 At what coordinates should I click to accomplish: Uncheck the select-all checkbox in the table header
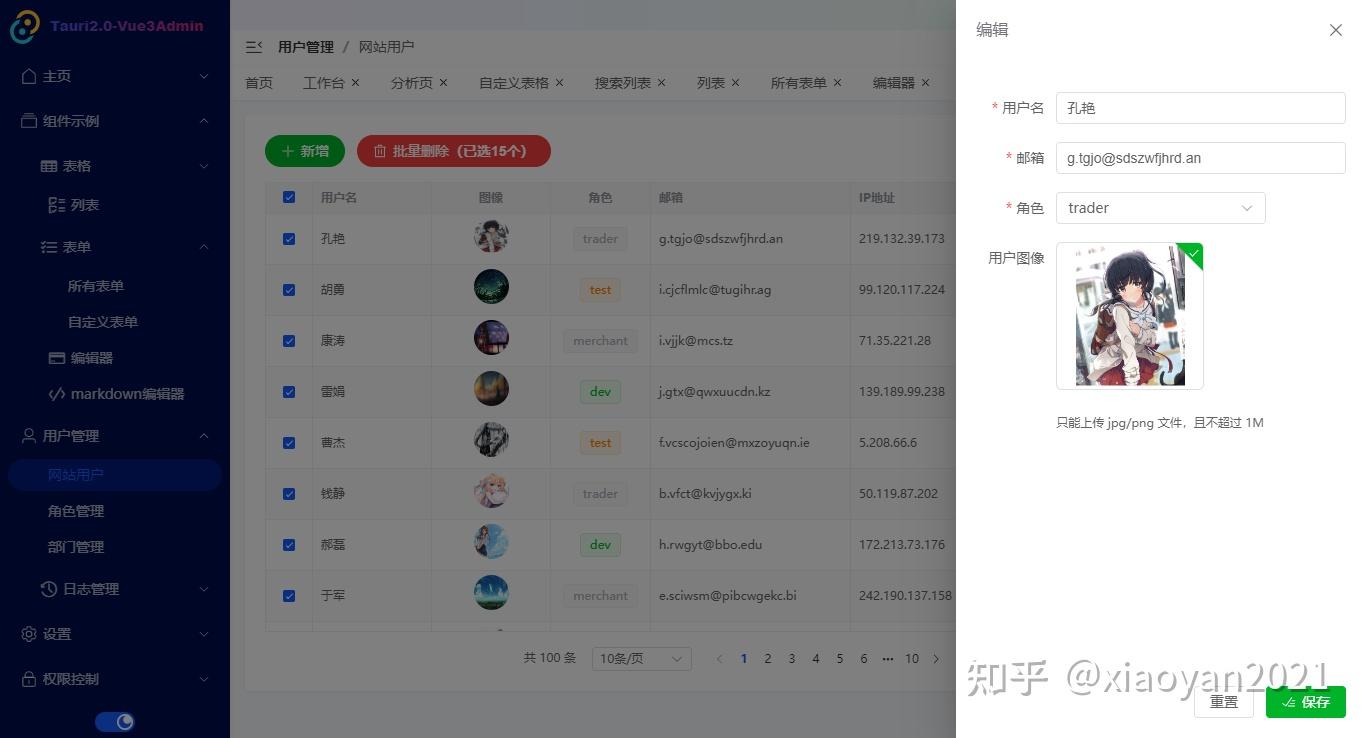289,197
